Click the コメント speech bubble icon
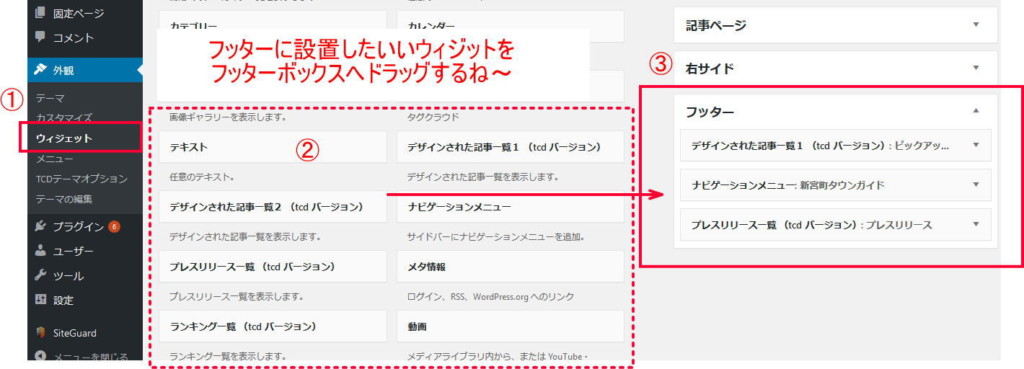The image size is (1024, 369). [x=41, y=37]
